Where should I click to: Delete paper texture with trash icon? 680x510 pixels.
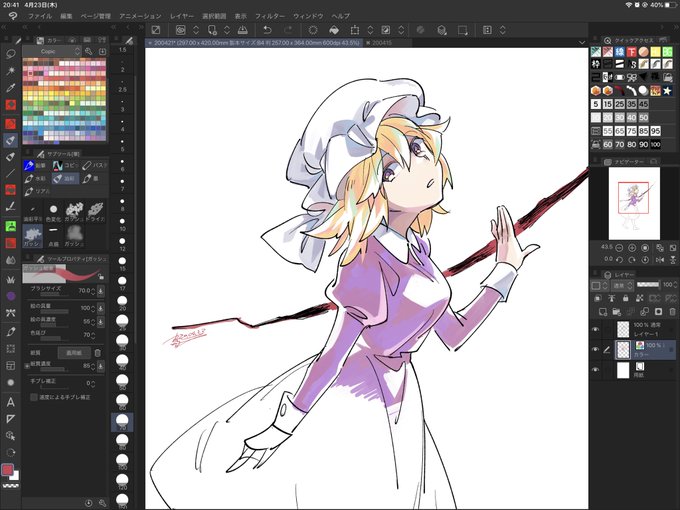click(98, 353)
